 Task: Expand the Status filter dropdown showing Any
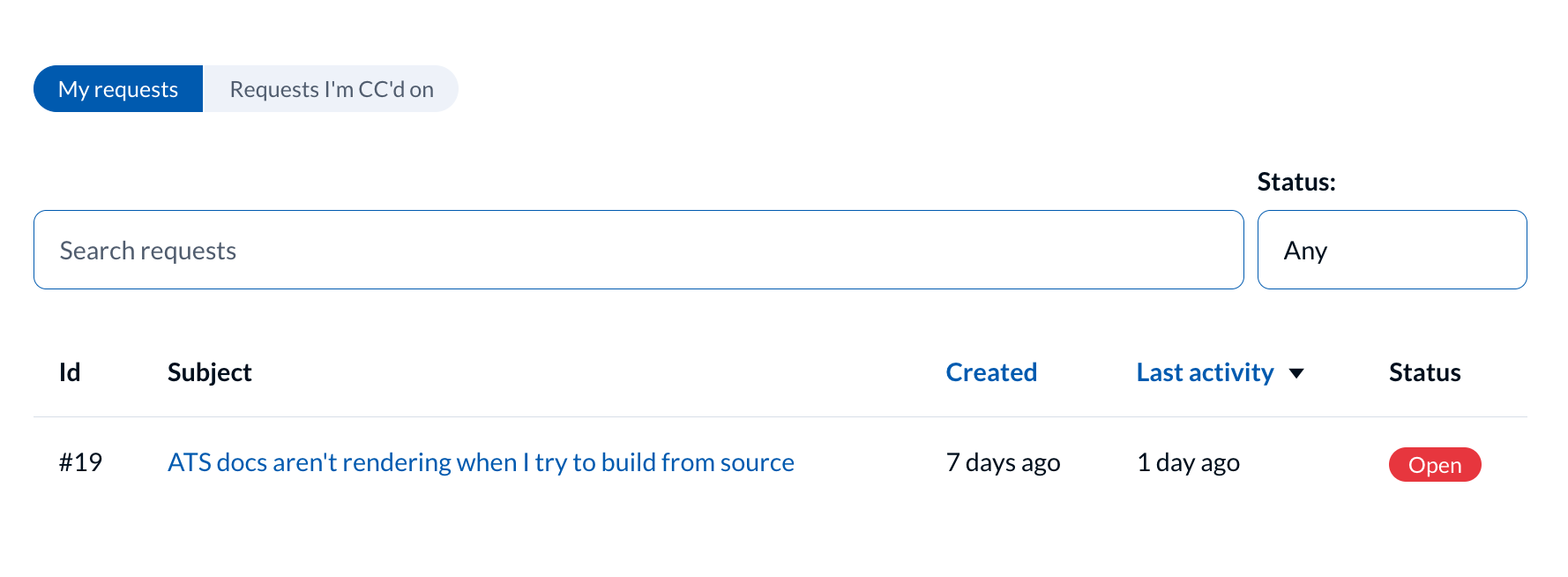pos(1392,250)
